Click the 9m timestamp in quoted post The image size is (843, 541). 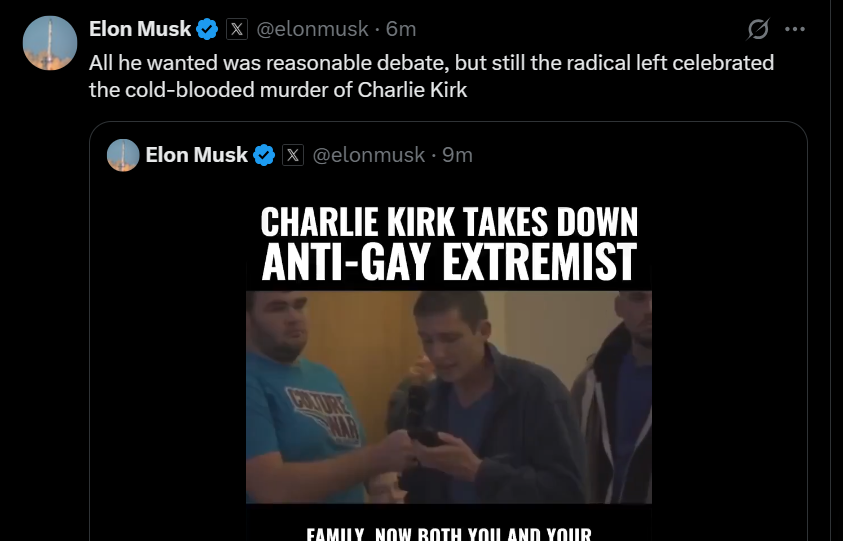(x=458, y=155)
